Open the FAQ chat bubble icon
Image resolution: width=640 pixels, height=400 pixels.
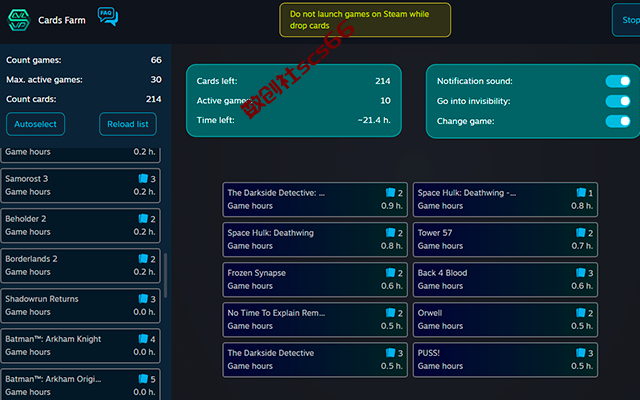click(x=108, y=16)
